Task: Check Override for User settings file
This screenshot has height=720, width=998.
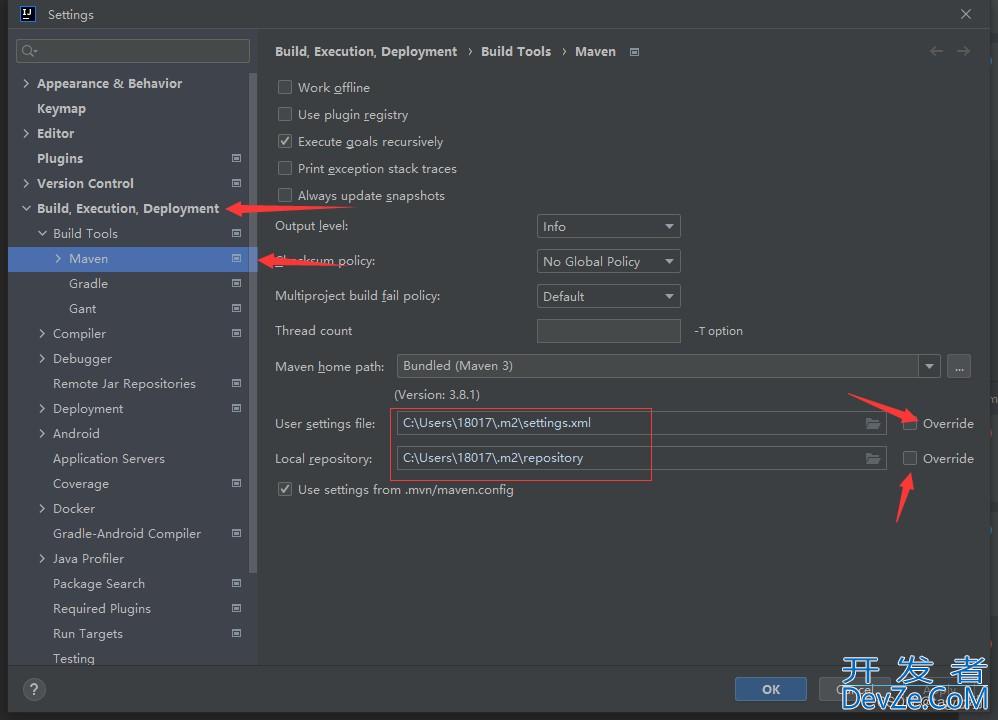Action: [910, 423]
